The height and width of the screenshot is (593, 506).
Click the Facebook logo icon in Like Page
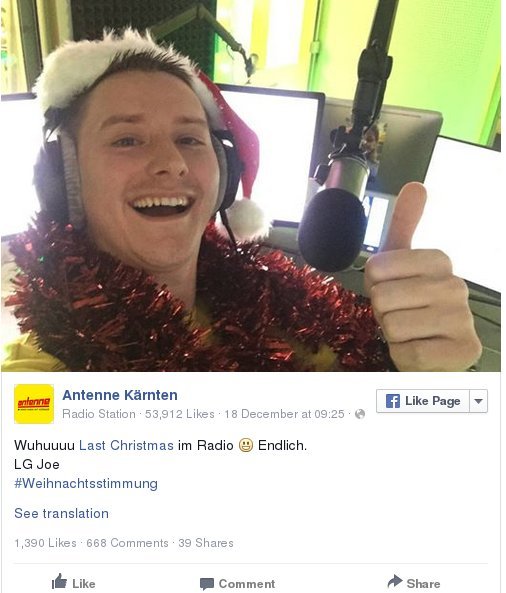pos(393,401)
